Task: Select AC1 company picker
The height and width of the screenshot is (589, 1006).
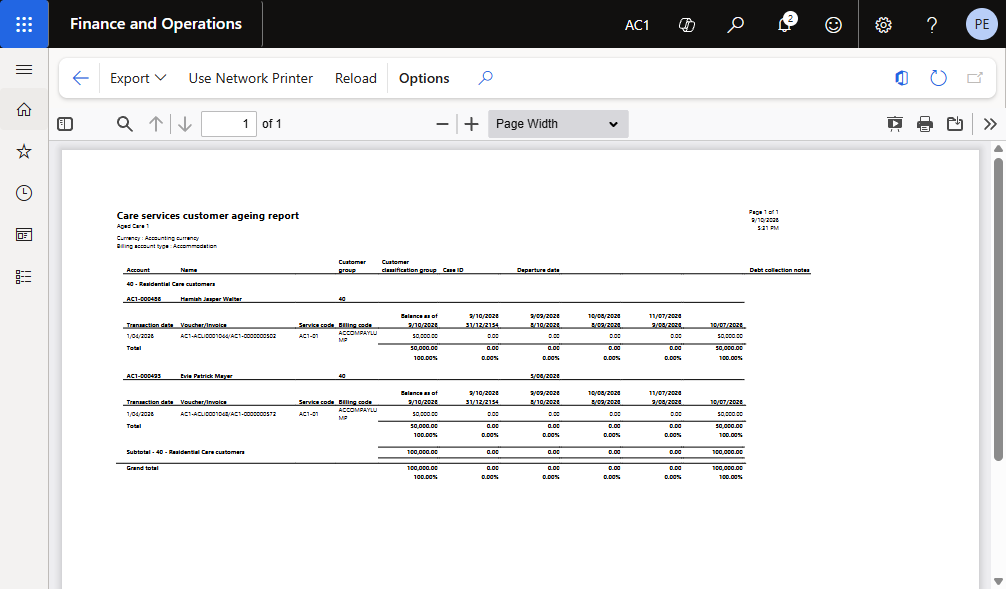Action: tap(637, 25)
